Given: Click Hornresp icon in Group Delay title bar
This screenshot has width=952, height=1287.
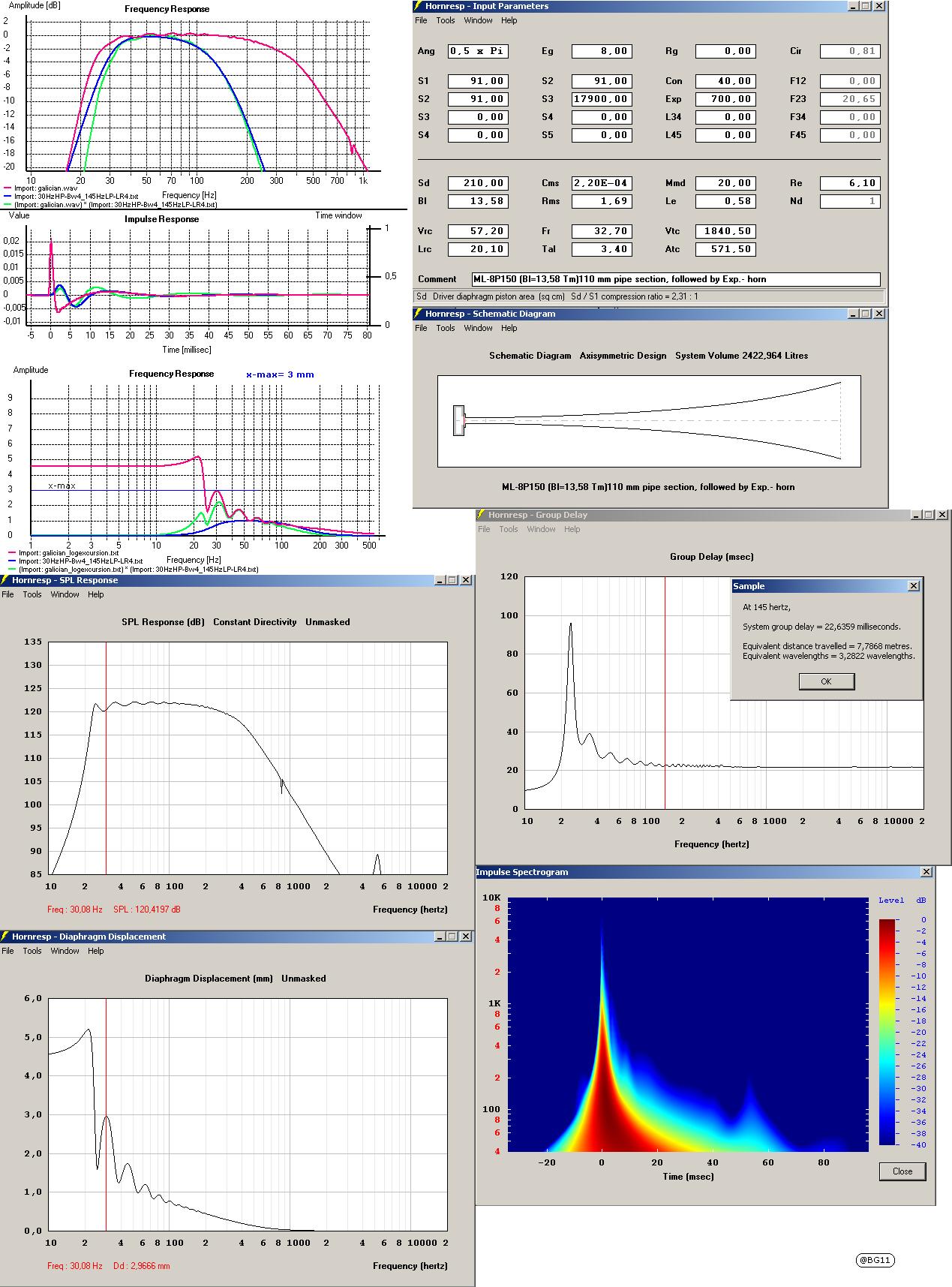Looking at the screenshot, I should tap(481, 515).
